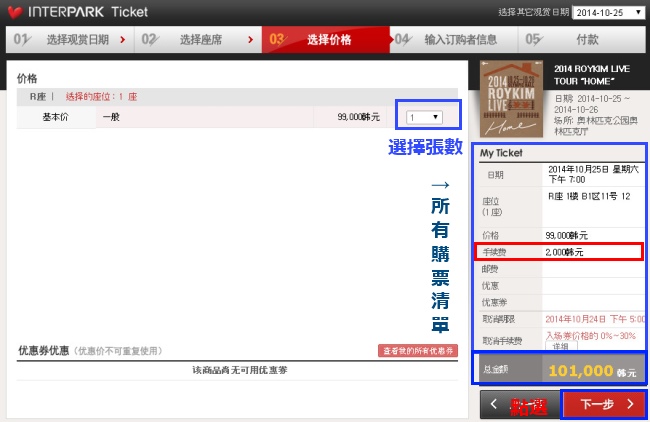
Task: Select step 03 选择价格 tab
Action: point(325,40)
